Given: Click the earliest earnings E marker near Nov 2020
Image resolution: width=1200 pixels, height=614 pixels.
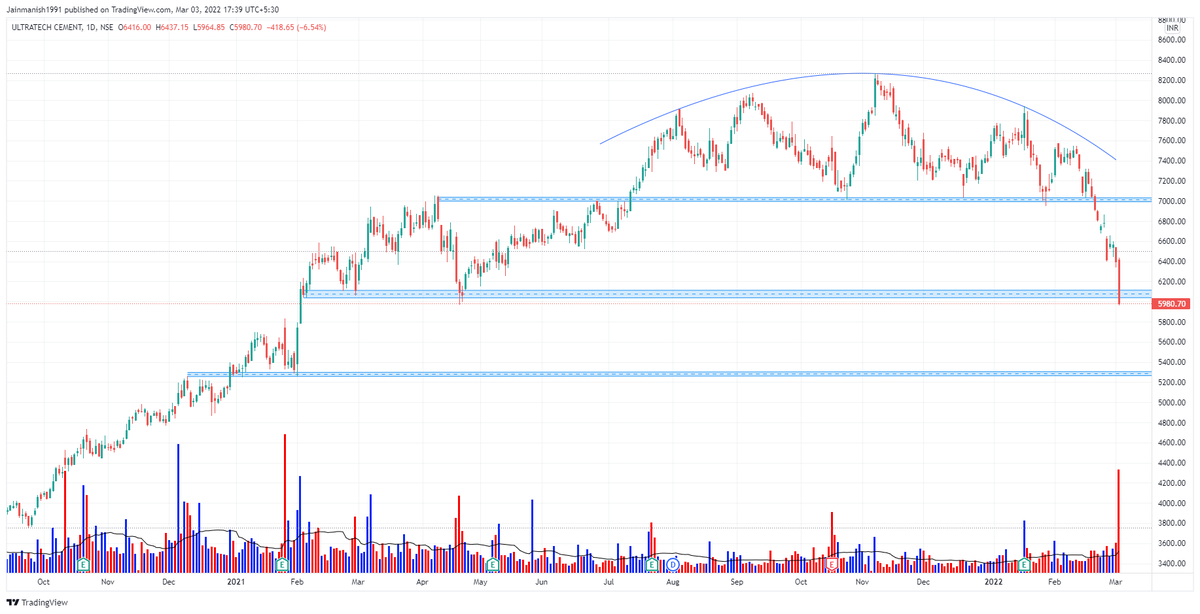Looking at the screenshot, I should tap(84, 564).
